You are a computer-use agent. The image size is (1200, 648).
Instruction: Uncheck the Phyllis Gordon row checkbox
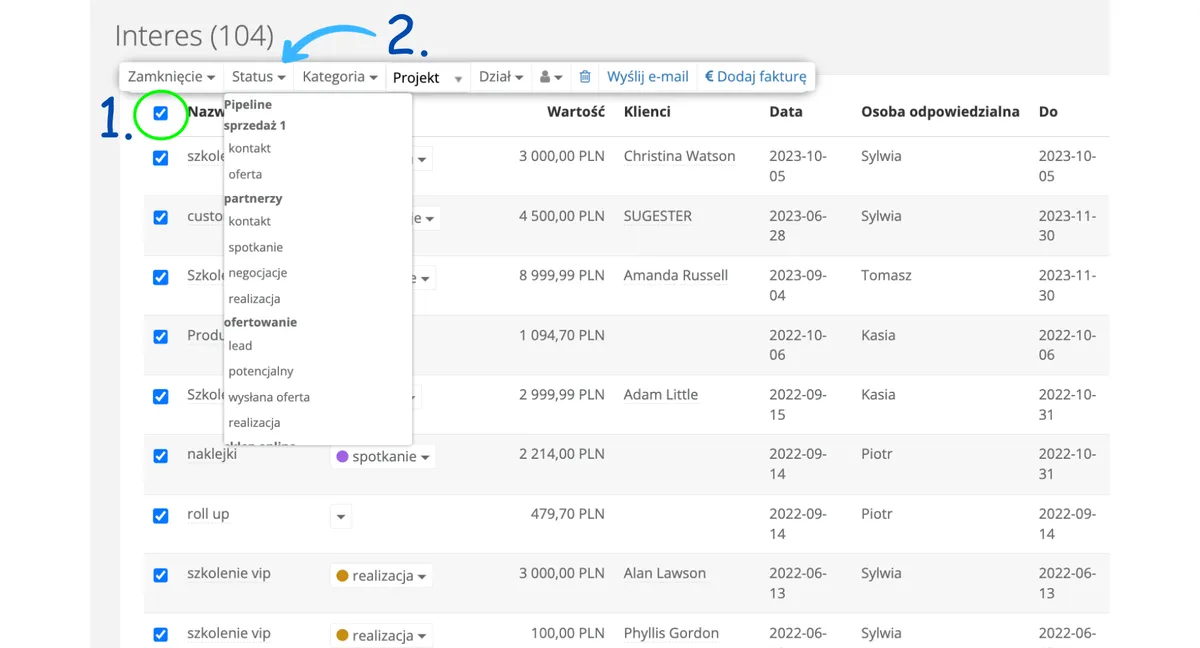pos(160,635)
